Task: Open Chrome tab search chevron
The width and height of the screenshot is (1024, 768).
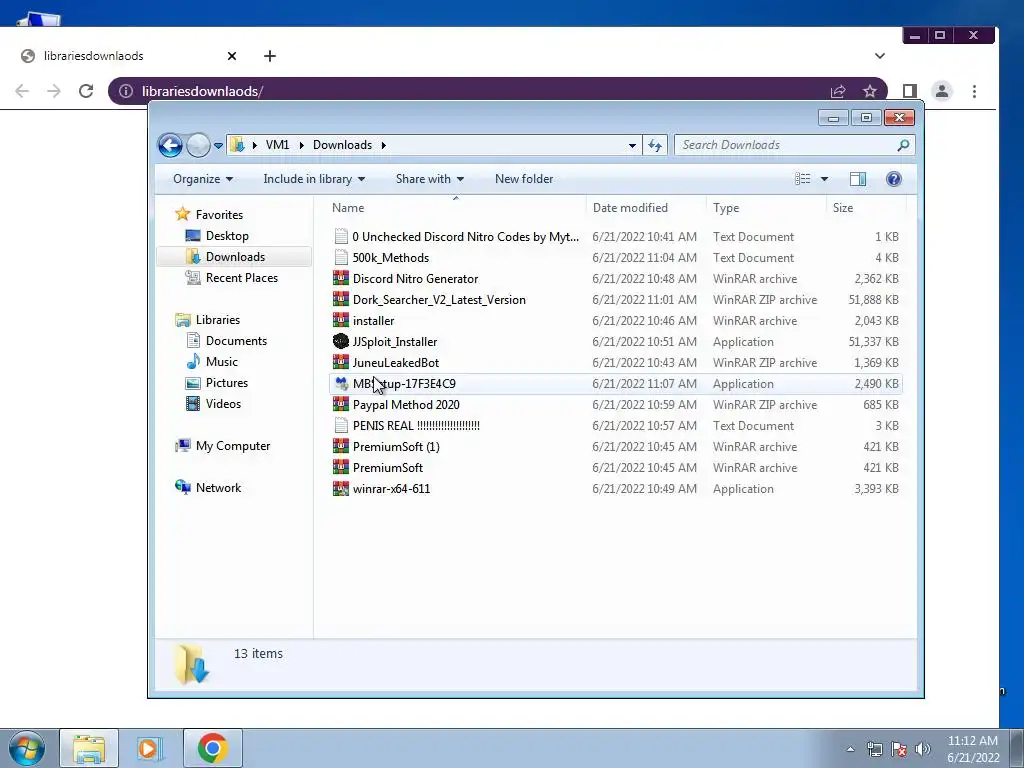Action: (880, 56)
